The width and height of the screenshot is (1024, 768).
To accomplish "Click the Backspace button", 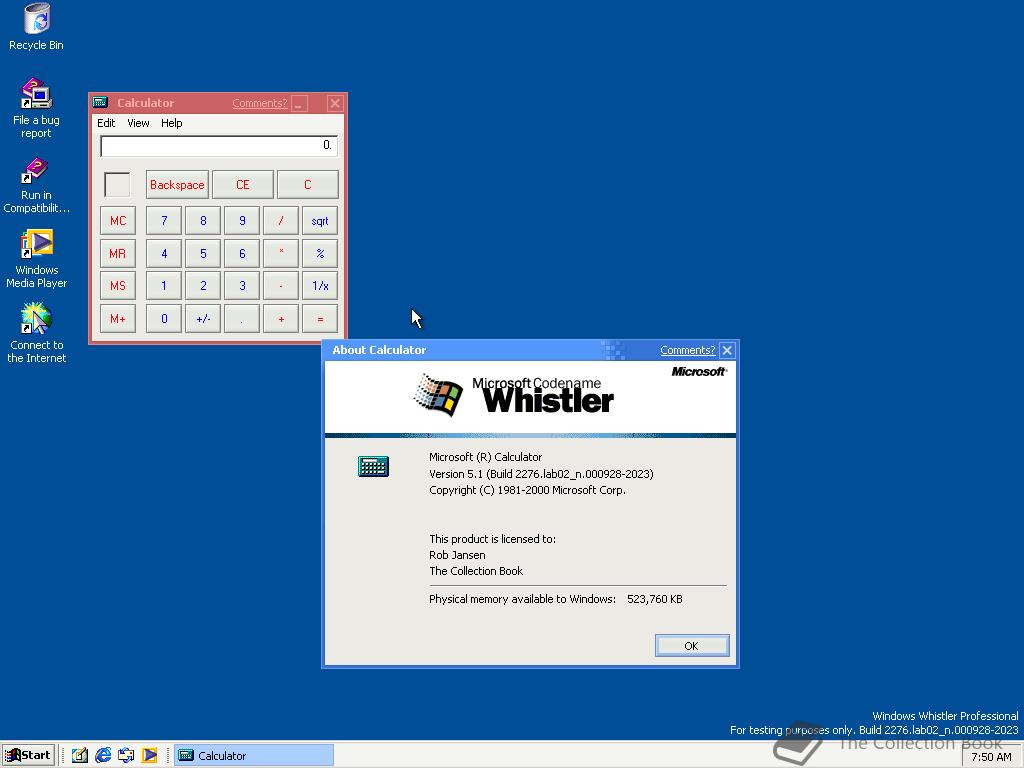I will coord(177,185).
